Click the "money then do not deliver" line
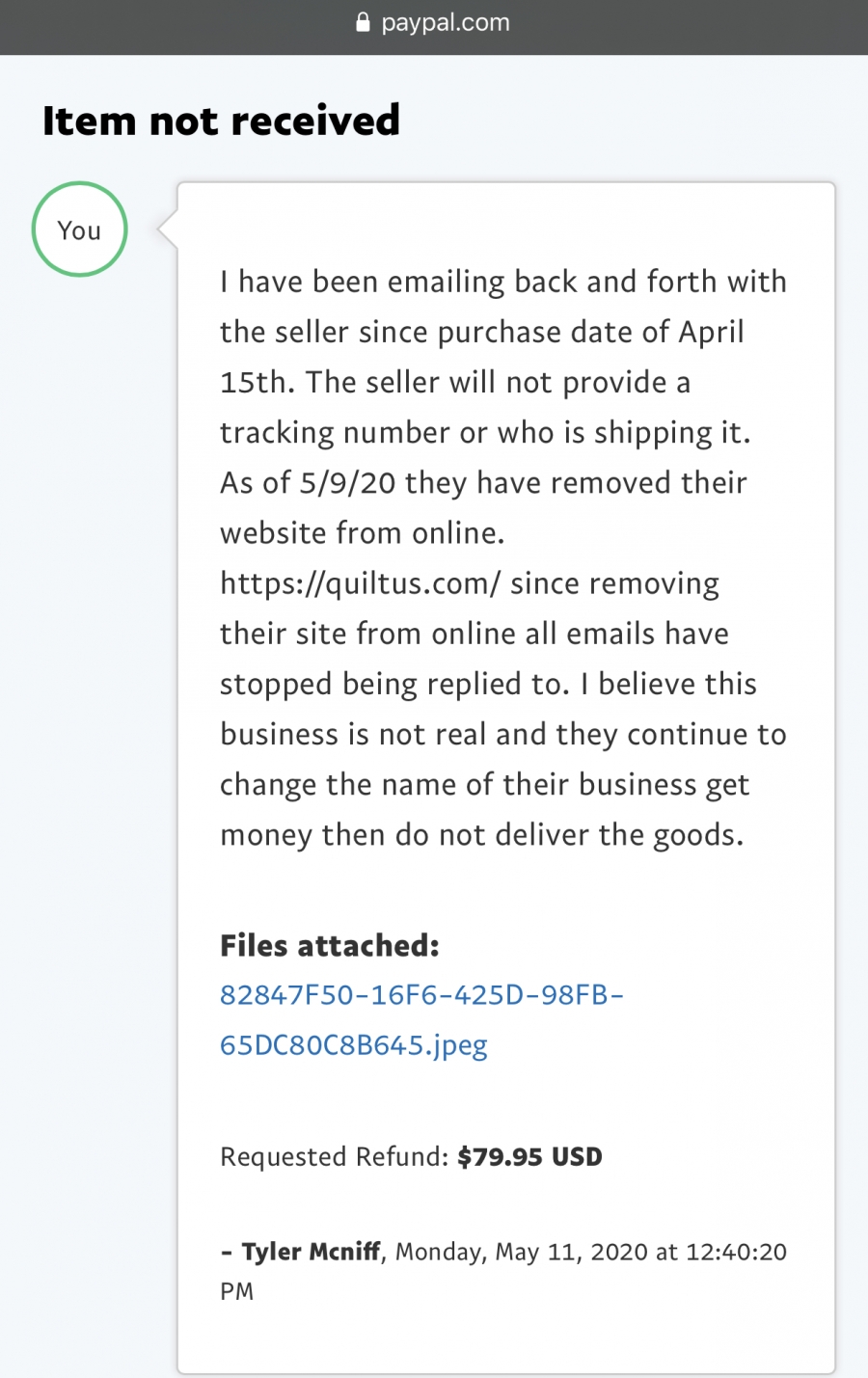The image size is (868, 1378). 481,834
